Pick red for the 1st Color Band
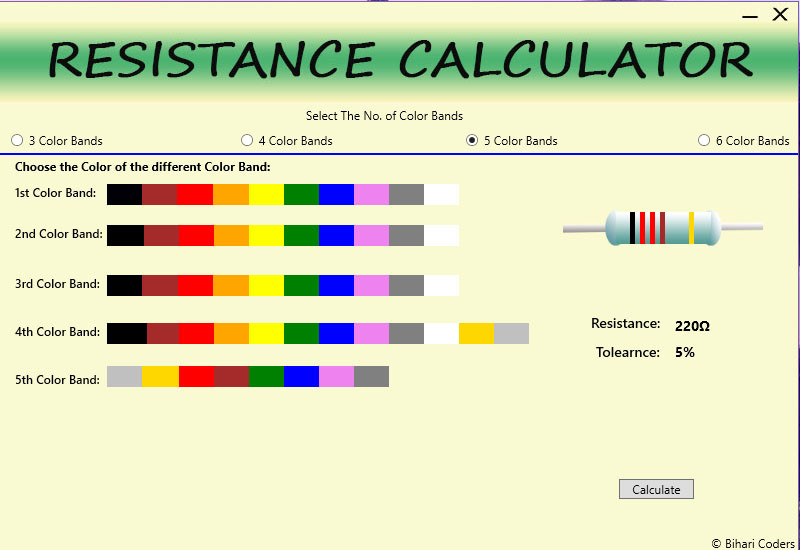800x550 pixels. pos(195,194)
